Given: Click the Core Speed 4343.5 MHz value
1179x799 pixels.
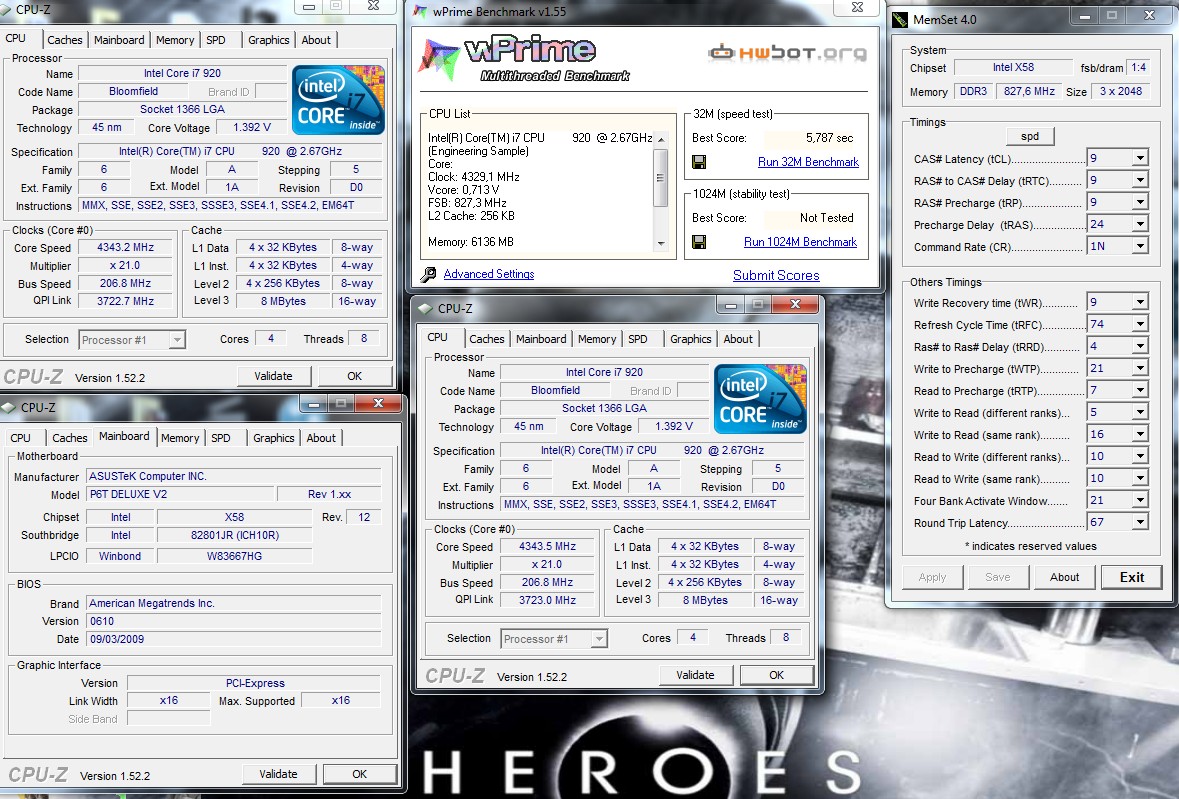Looking at the screenshot, I should click(547, 546).
